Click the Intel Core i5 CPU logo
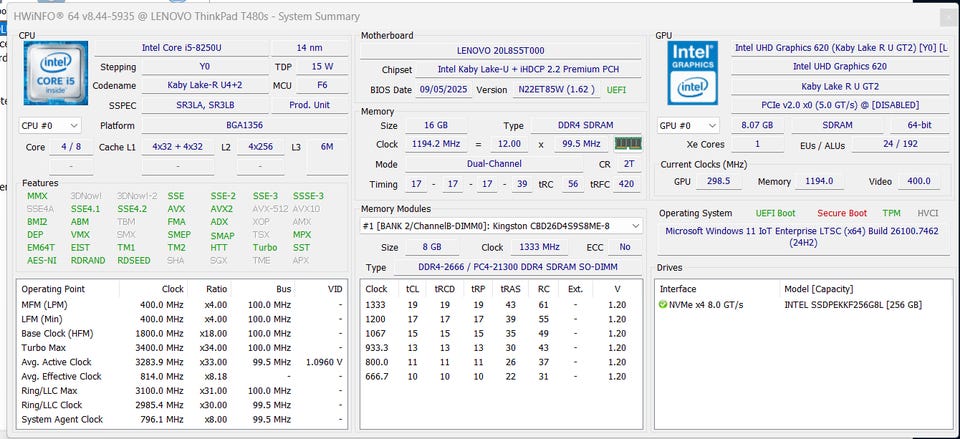Screen dimensions: 960x439 [x=55, y=75]
